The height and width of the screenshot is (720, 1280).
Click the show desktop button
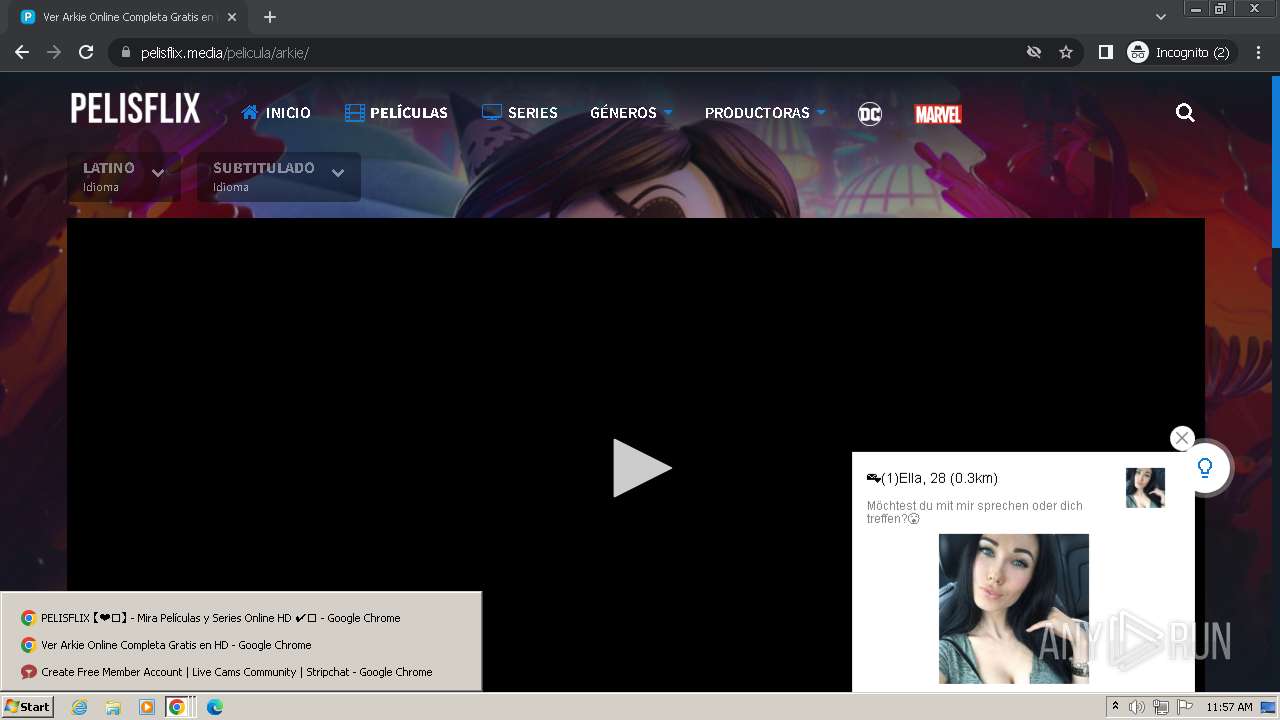click(1268, 707)
